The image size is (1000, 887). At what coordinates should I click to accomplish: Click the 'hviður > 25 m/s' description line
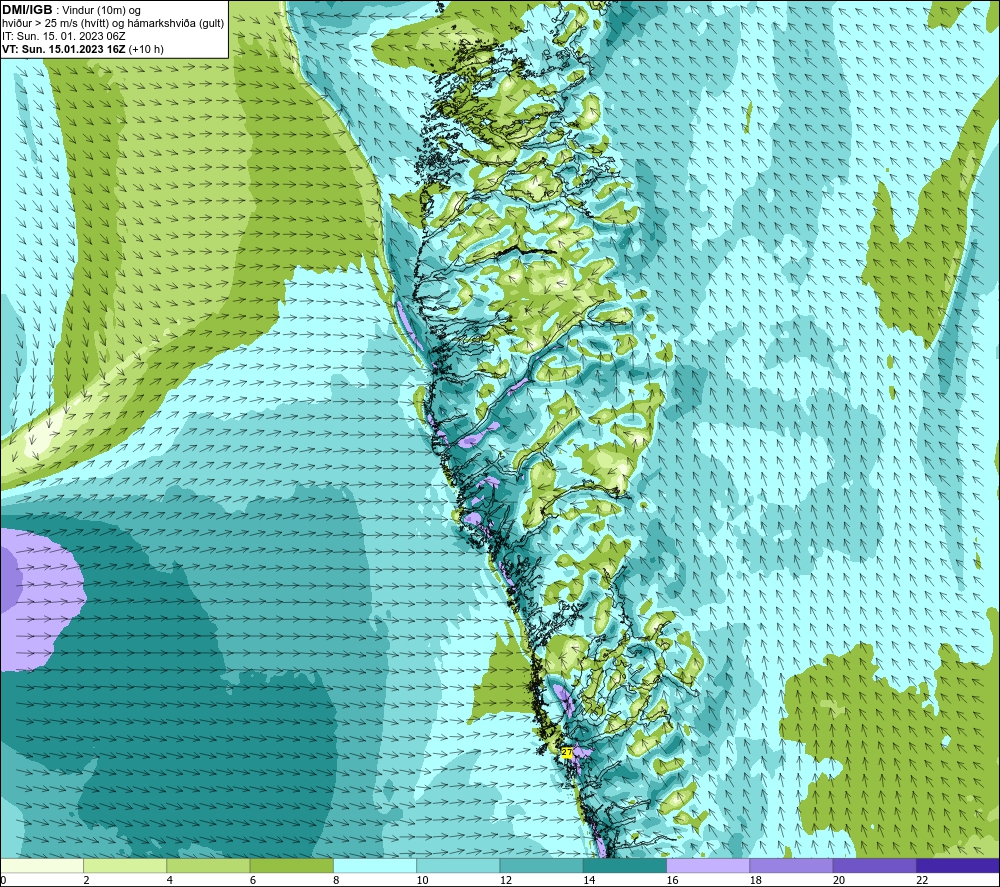113,23
